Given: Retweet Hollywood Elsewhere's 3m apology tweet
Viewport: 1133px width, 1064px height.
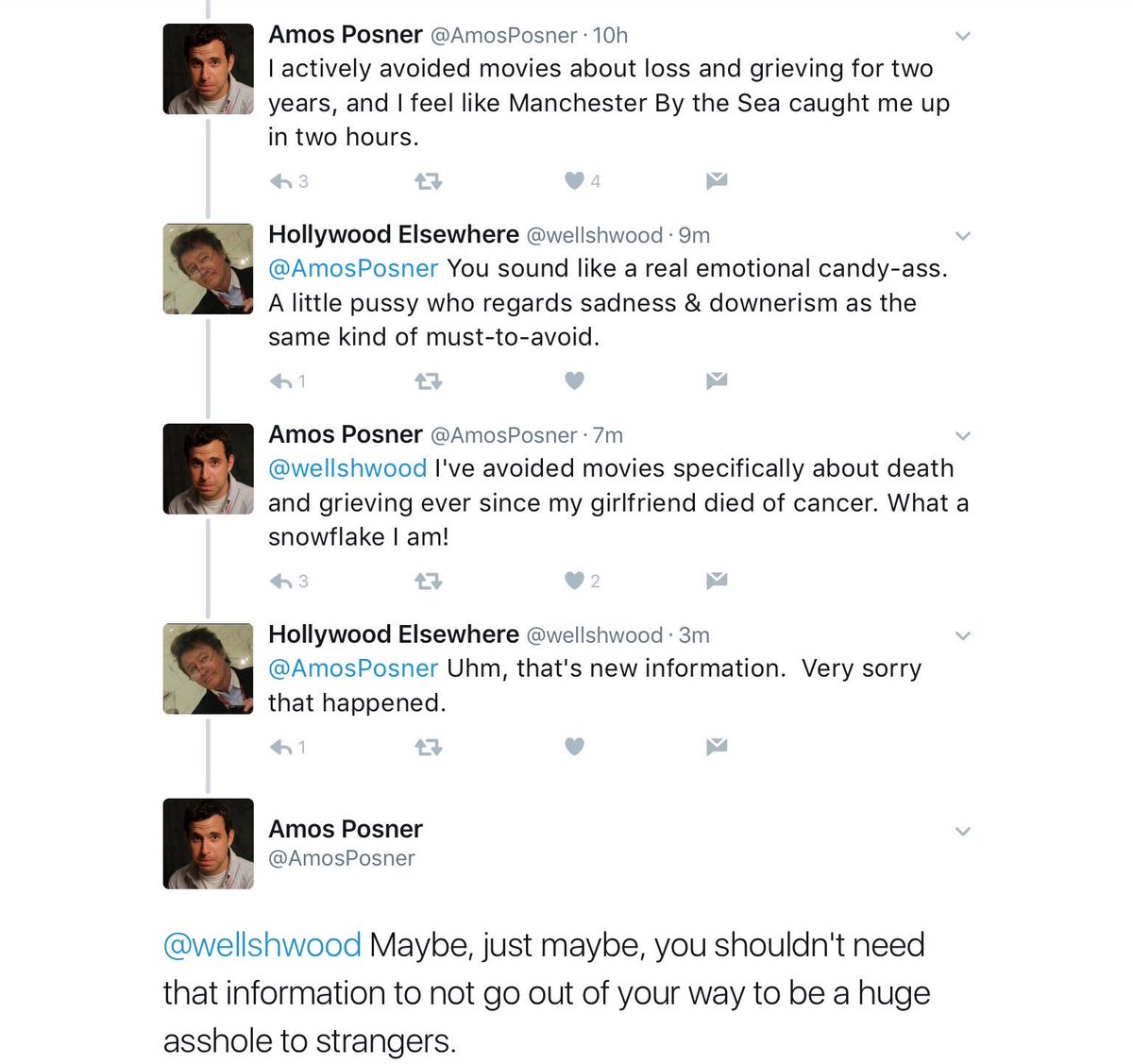Looking at the screenshot, I should [x=429, y=748].
